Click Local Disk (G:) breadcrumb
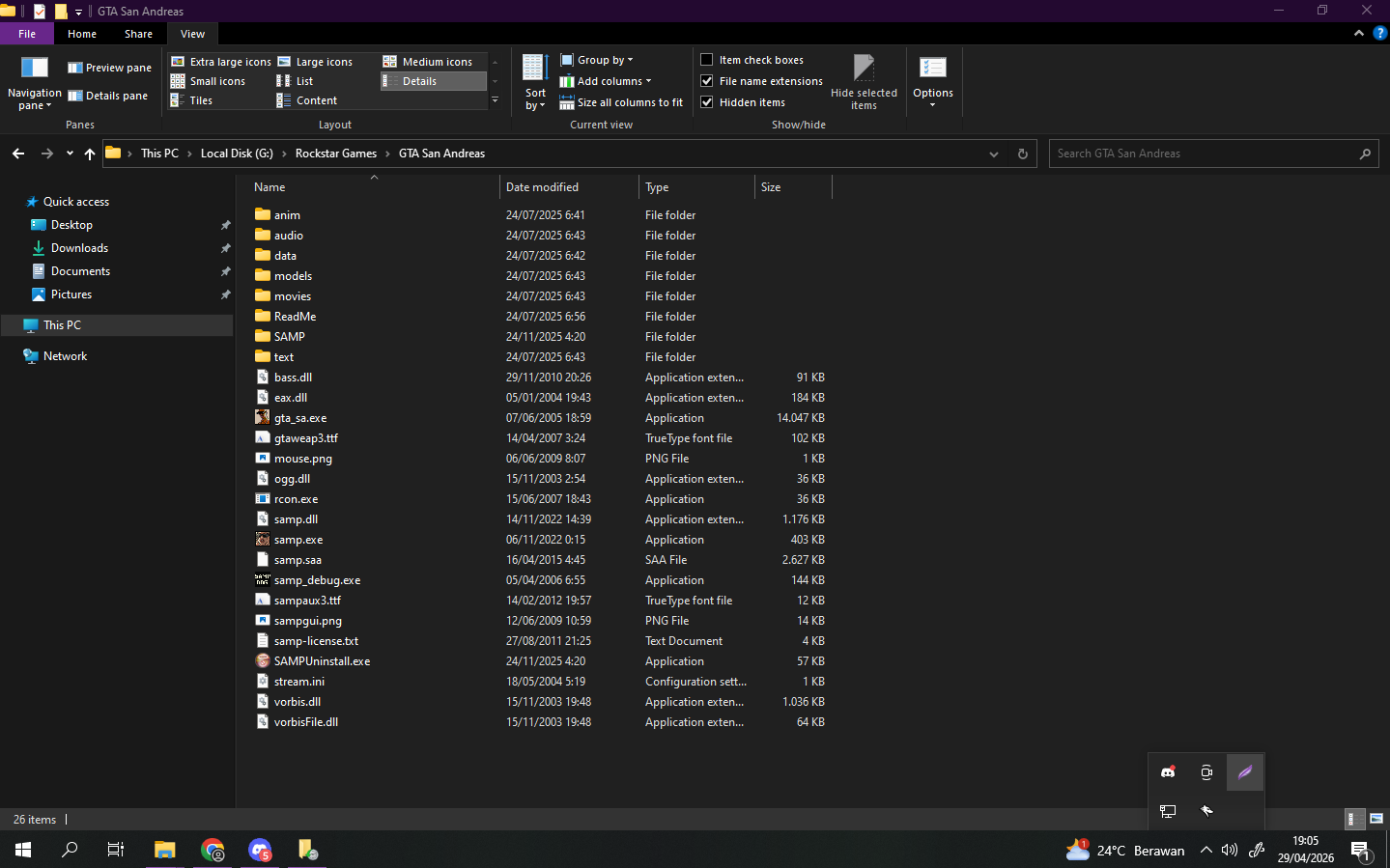 (237, 154)
